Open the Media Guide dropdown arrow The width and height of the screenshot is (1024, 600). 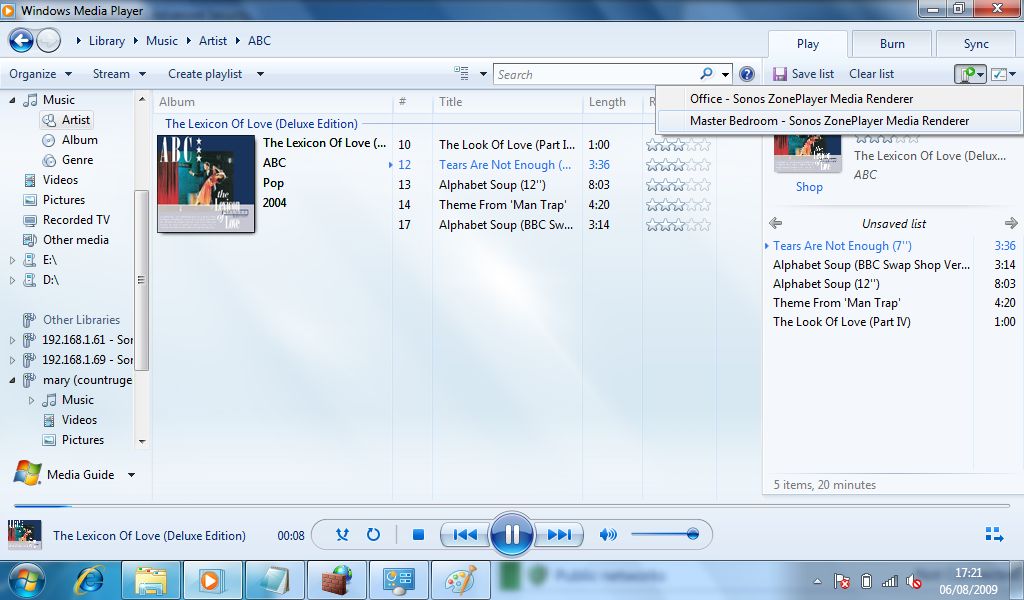pyautogui.click(x=131, y=475)
